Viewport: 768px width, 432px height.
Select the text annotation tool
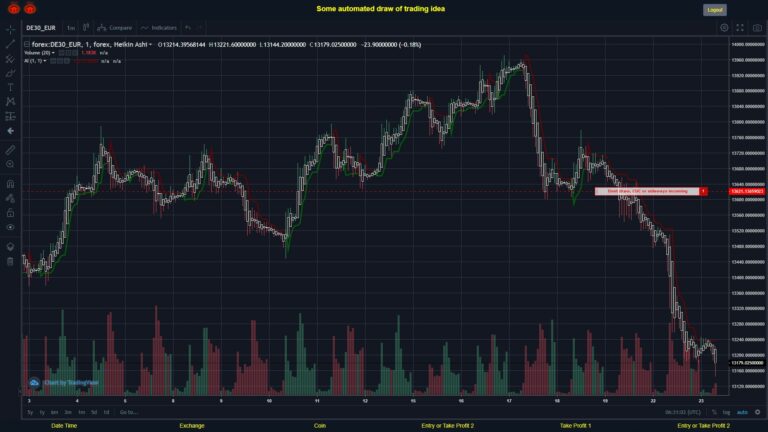tap(10, 88)
